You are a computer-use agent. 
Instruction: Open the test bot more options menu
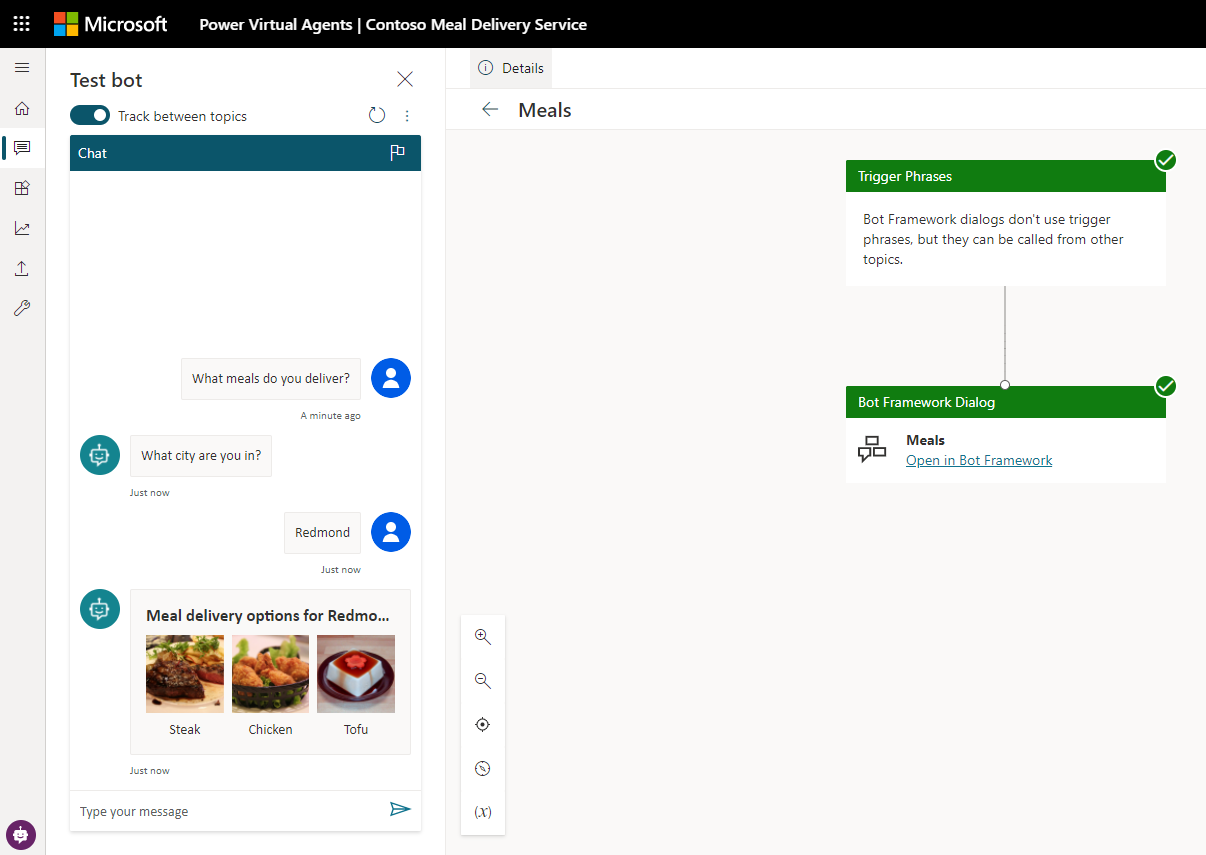point(407,116)
